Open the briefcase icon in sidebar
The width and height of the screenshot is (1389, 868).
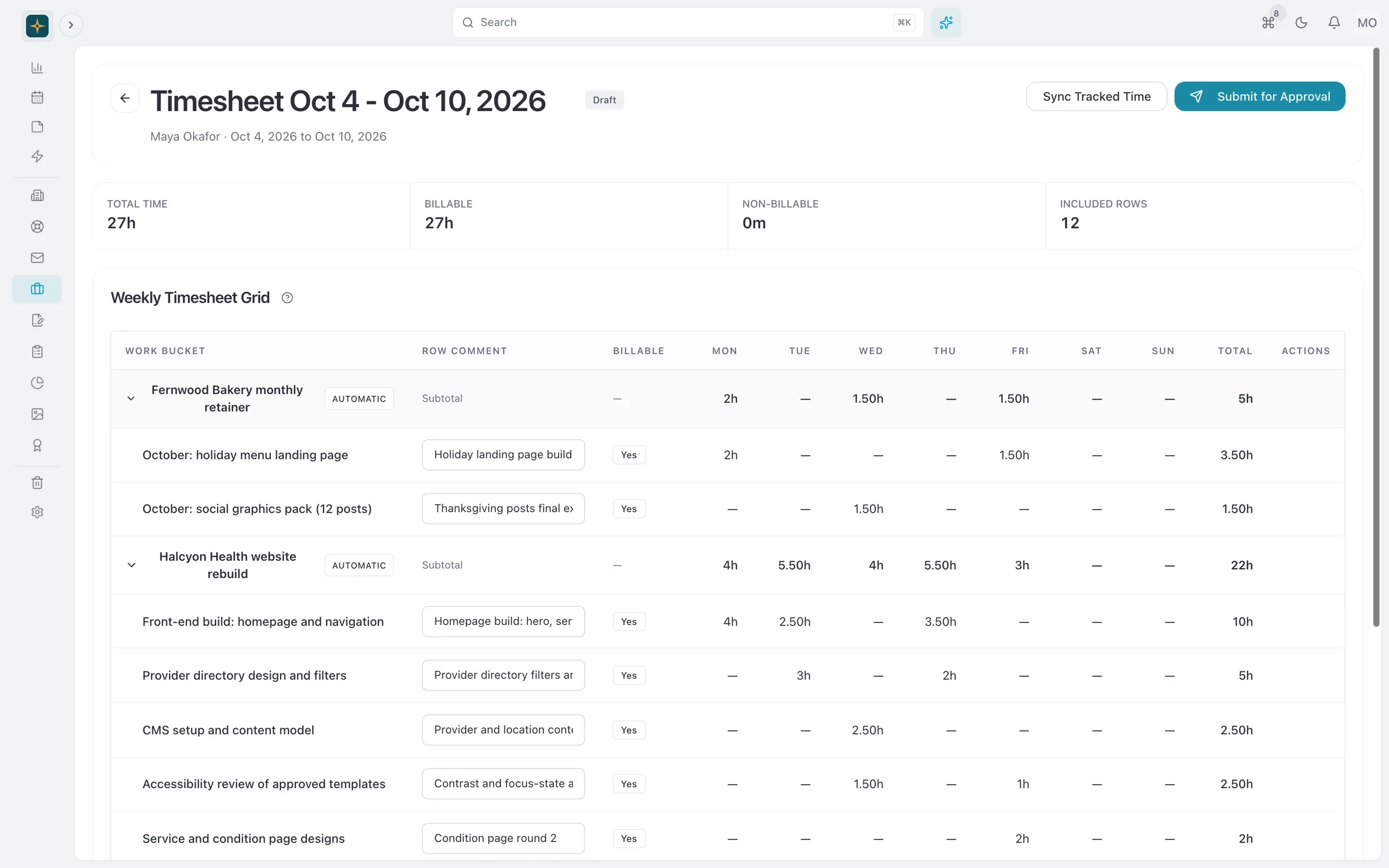coord(37,289)
